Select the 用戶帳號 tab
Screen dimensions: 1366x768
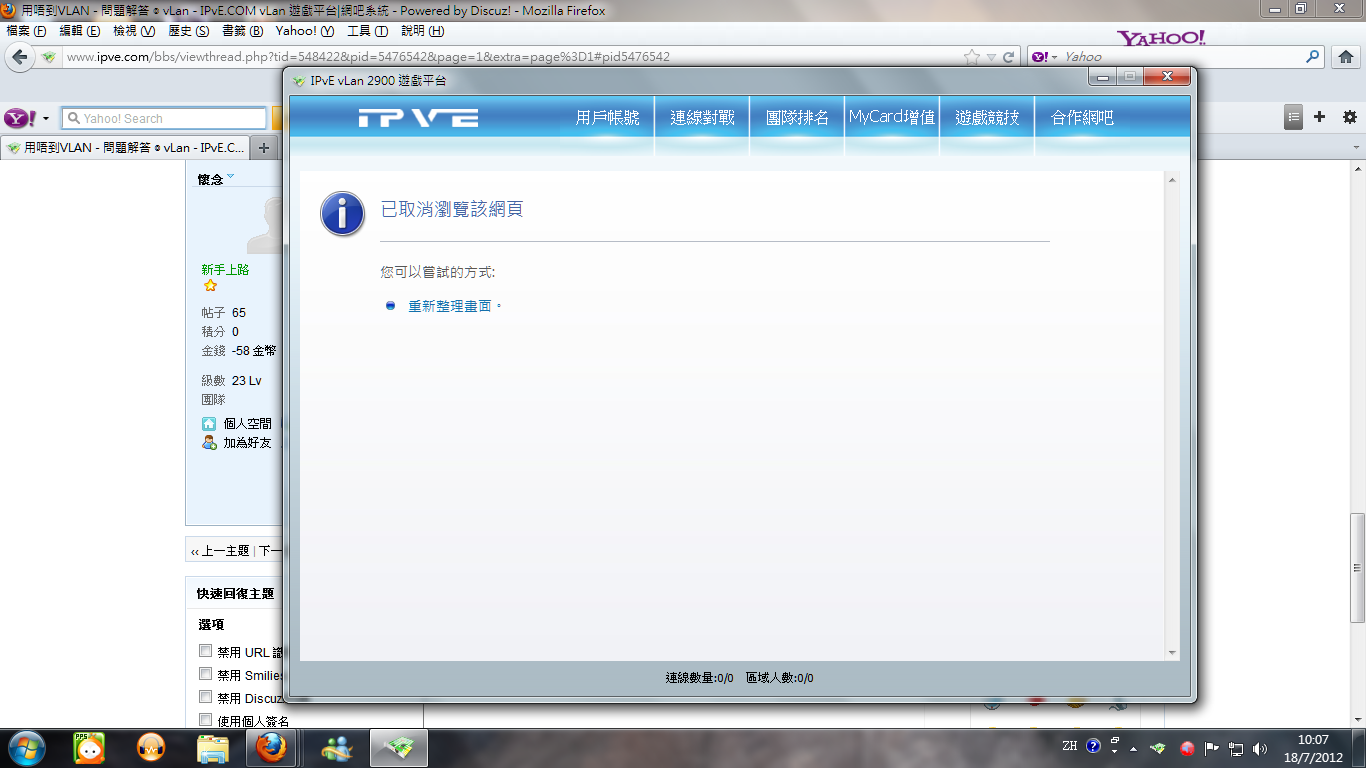[607, 118]
